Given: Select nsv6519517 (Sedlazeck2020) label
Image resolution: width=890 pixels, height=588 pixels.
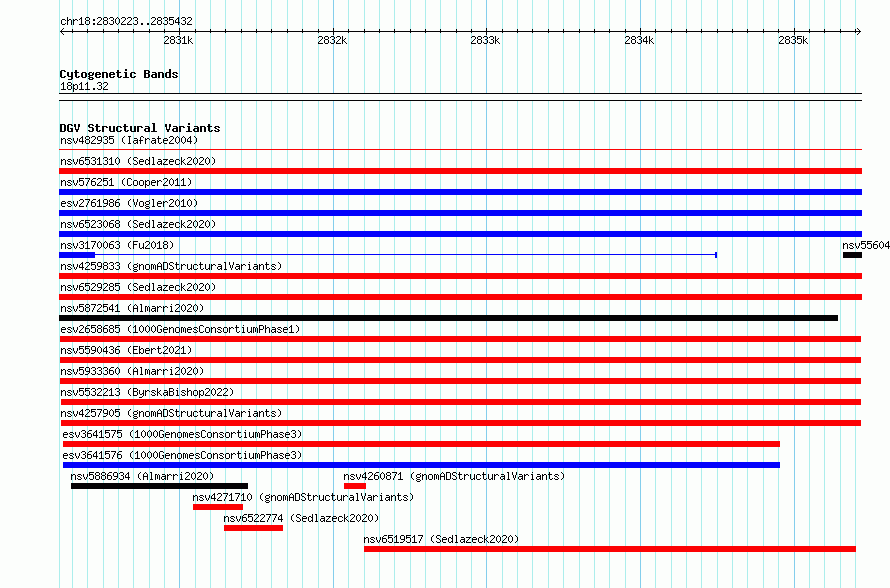Looking at the screenshot, I should click(441, 539).
